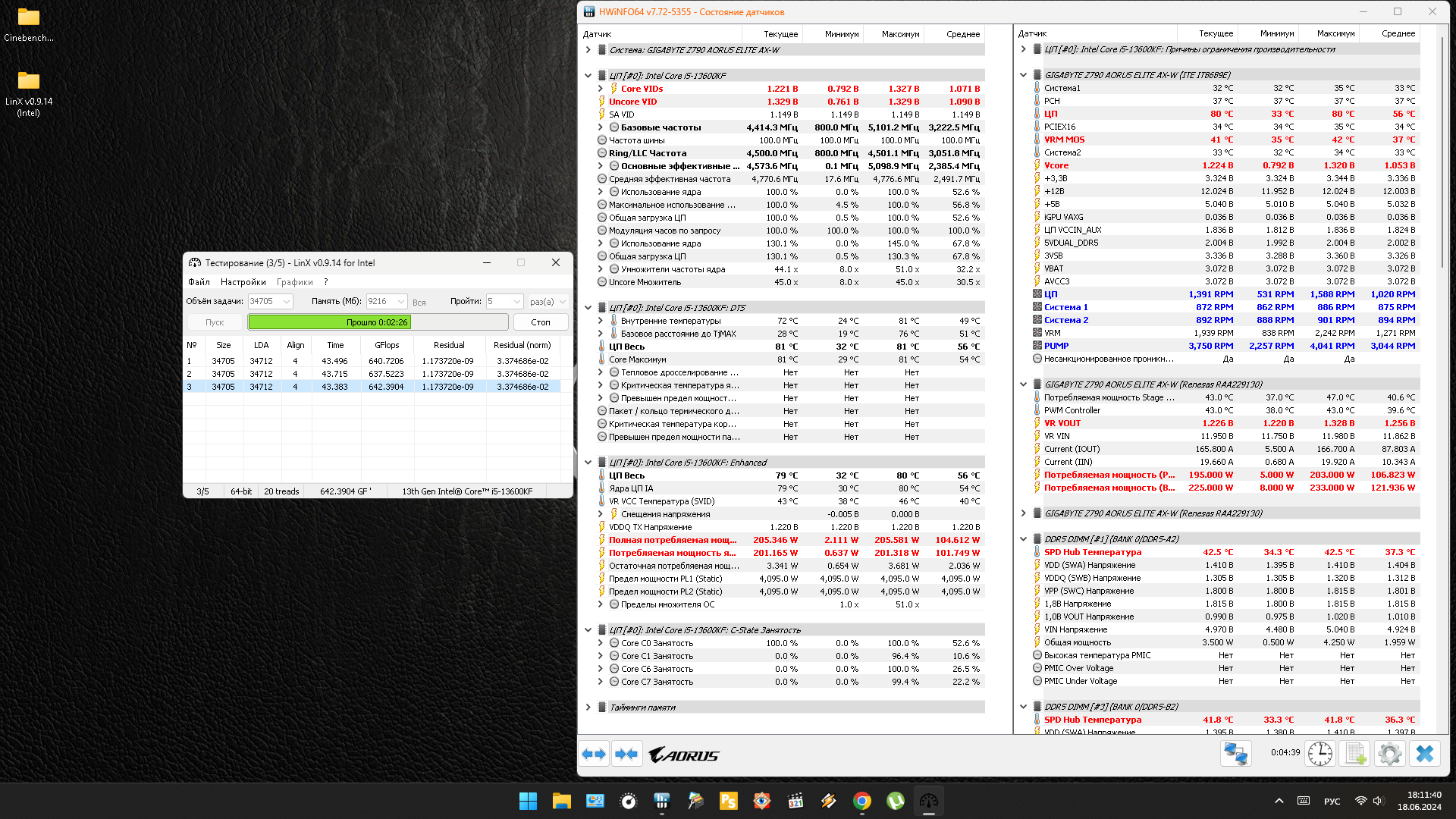Screen dimensions: 1456x819
Task: Collapse the DTS sensor group for i5-13600KF
Action: click(588, 308)
